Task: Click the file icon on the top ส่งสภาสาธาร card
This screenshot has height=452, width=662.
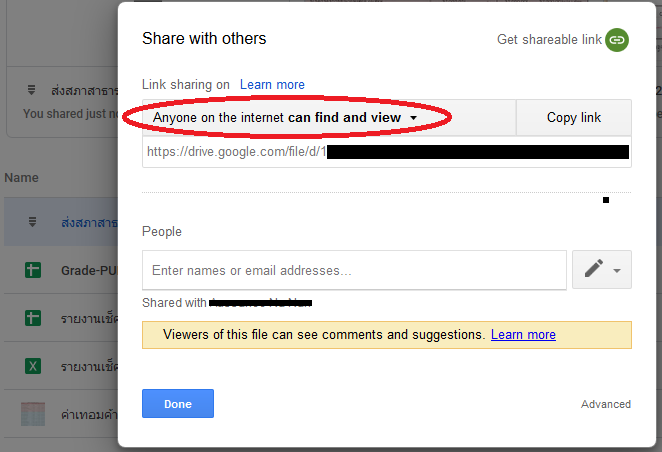Action: click(x=32, y=90)
